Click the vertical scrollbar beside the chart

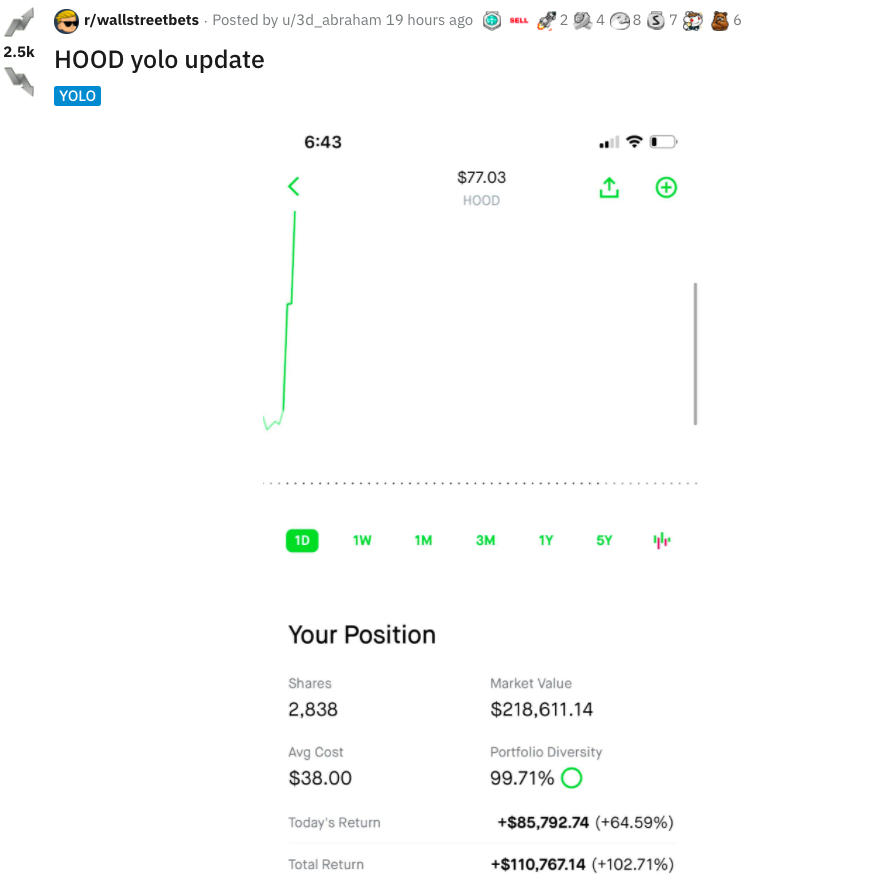click(695, 354)
